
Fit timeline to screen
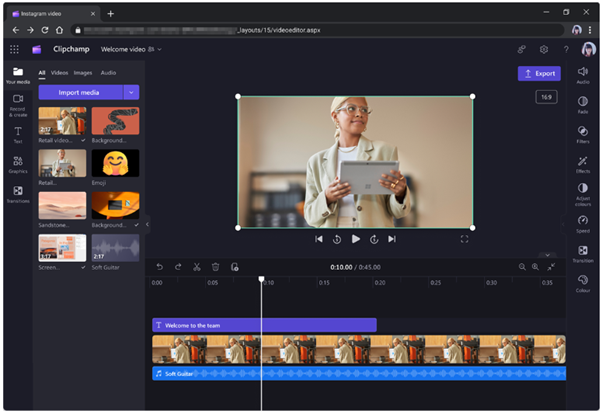(551, 267)
